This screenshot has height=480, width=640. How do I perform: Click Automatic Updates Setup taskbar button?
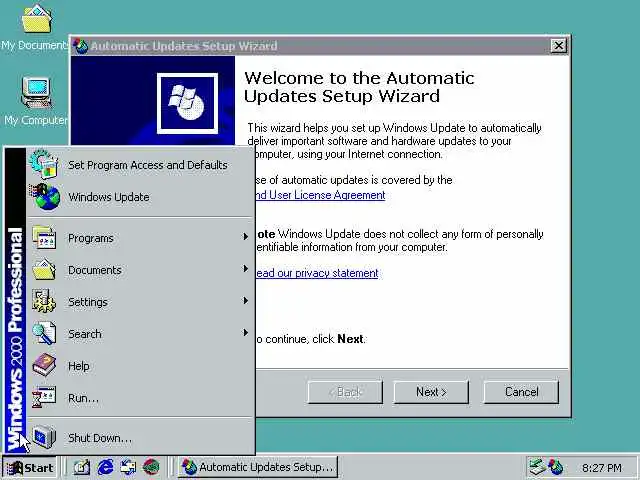click(258, 467)
